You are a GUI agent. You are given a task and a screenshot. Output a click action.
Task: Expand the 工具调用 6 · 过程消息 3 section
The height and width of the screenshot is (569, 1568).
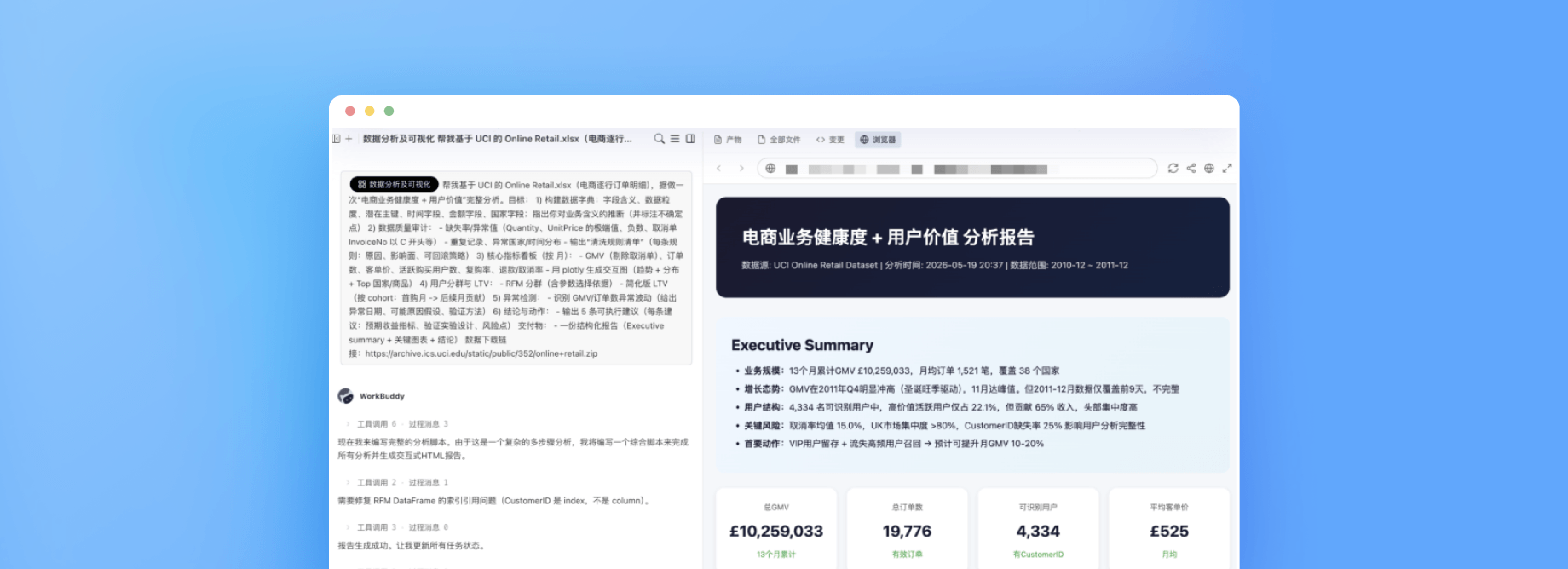[x=397, y=424]
